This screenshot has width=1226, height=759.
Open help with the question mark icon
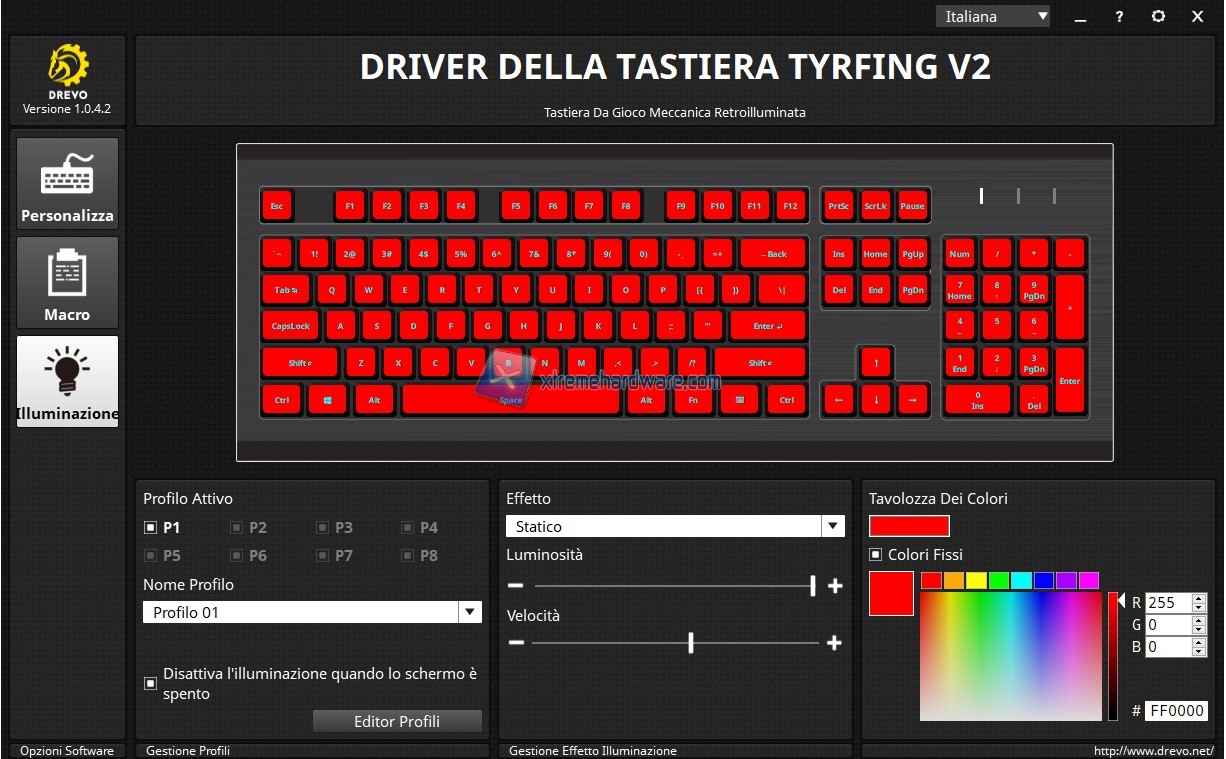1119,16
